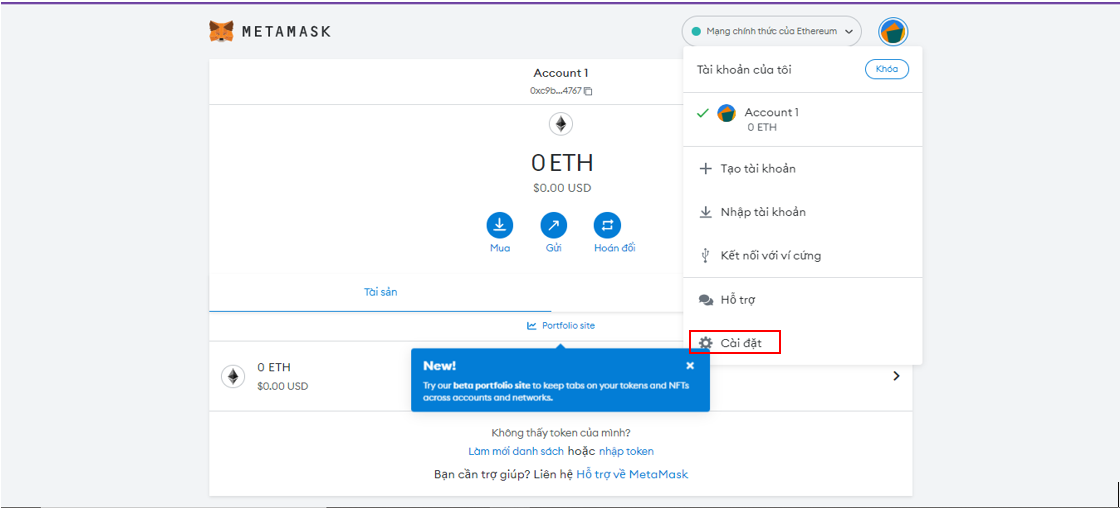Open Hỗ trợ về MetaMask link
Viewport: 1120px width, 508px height.
[x=632, y=474]
